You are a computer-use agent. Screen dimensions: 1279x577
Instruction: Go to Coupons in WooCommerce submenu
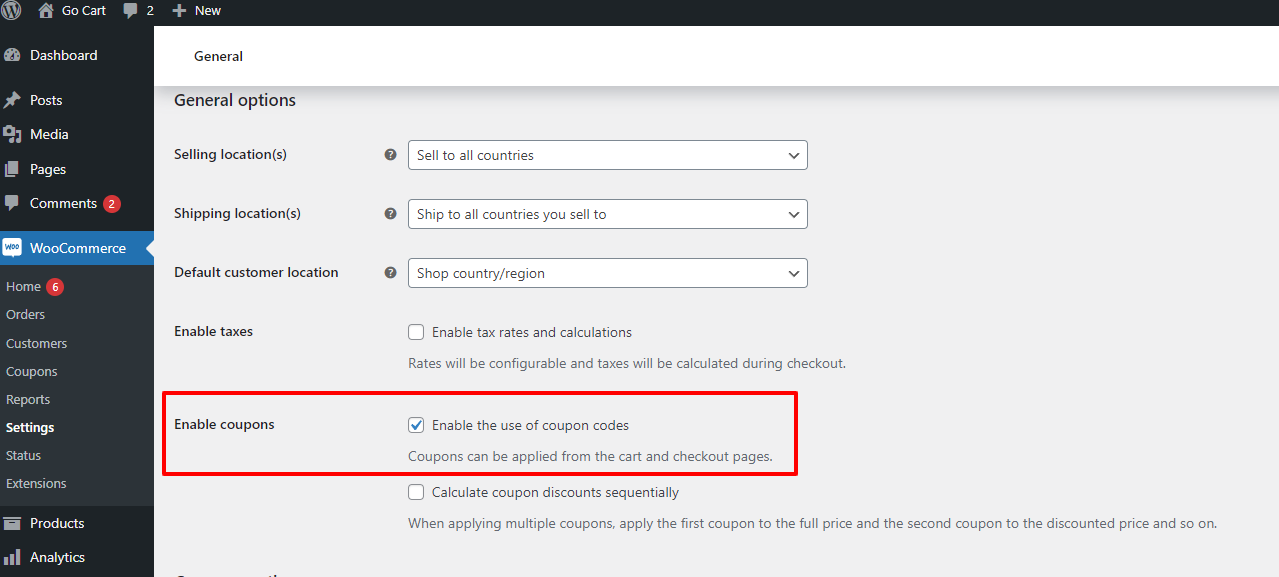pos(32,372)
